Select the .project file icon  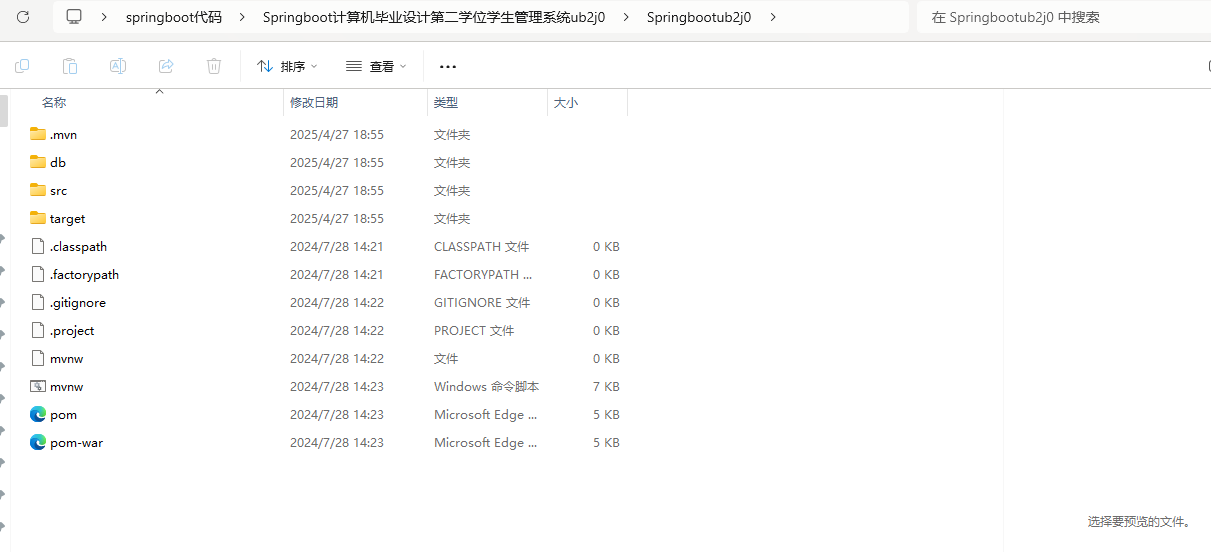pyautogui.click(x=38, y=330)
